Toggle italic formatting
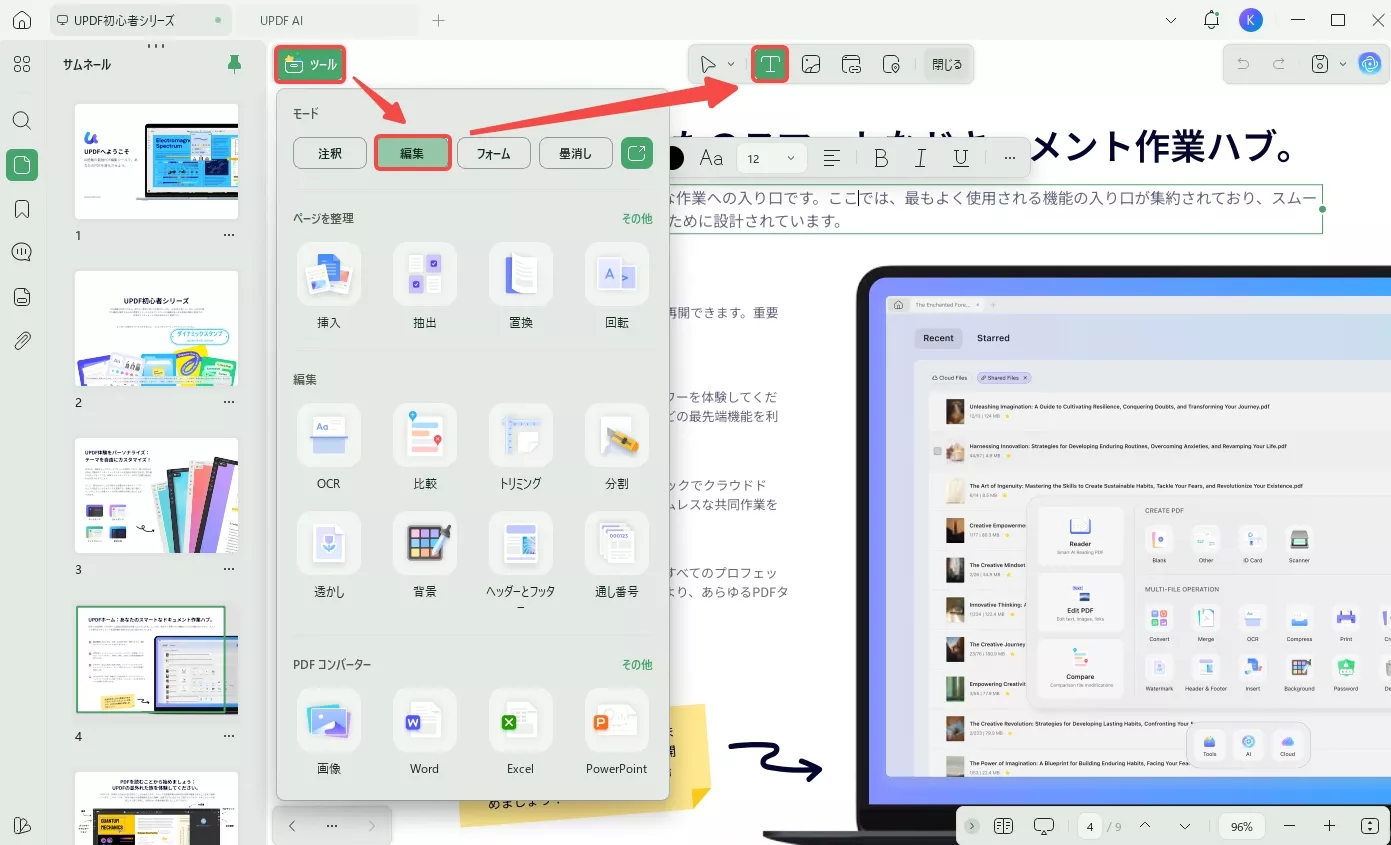The image size is (1391, 845). [x=921, y=157]
